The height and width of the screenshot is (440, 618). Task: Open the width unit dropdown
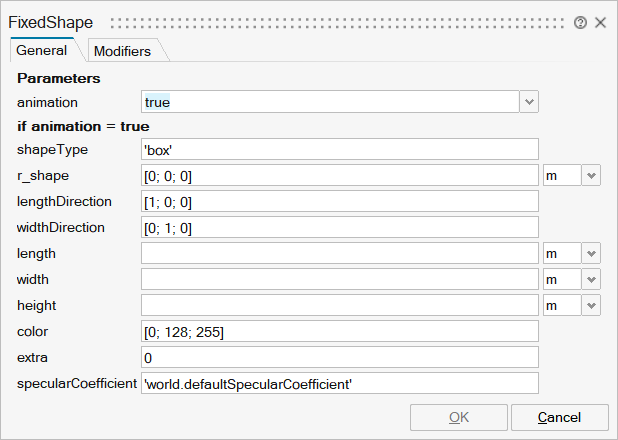(591, 280)
